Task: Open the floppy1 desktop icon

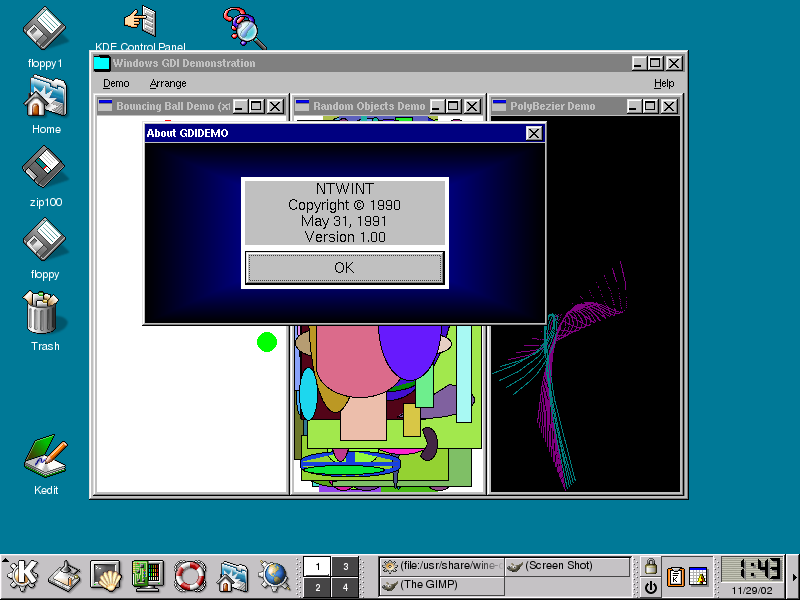Action: [x=45, y=28]
